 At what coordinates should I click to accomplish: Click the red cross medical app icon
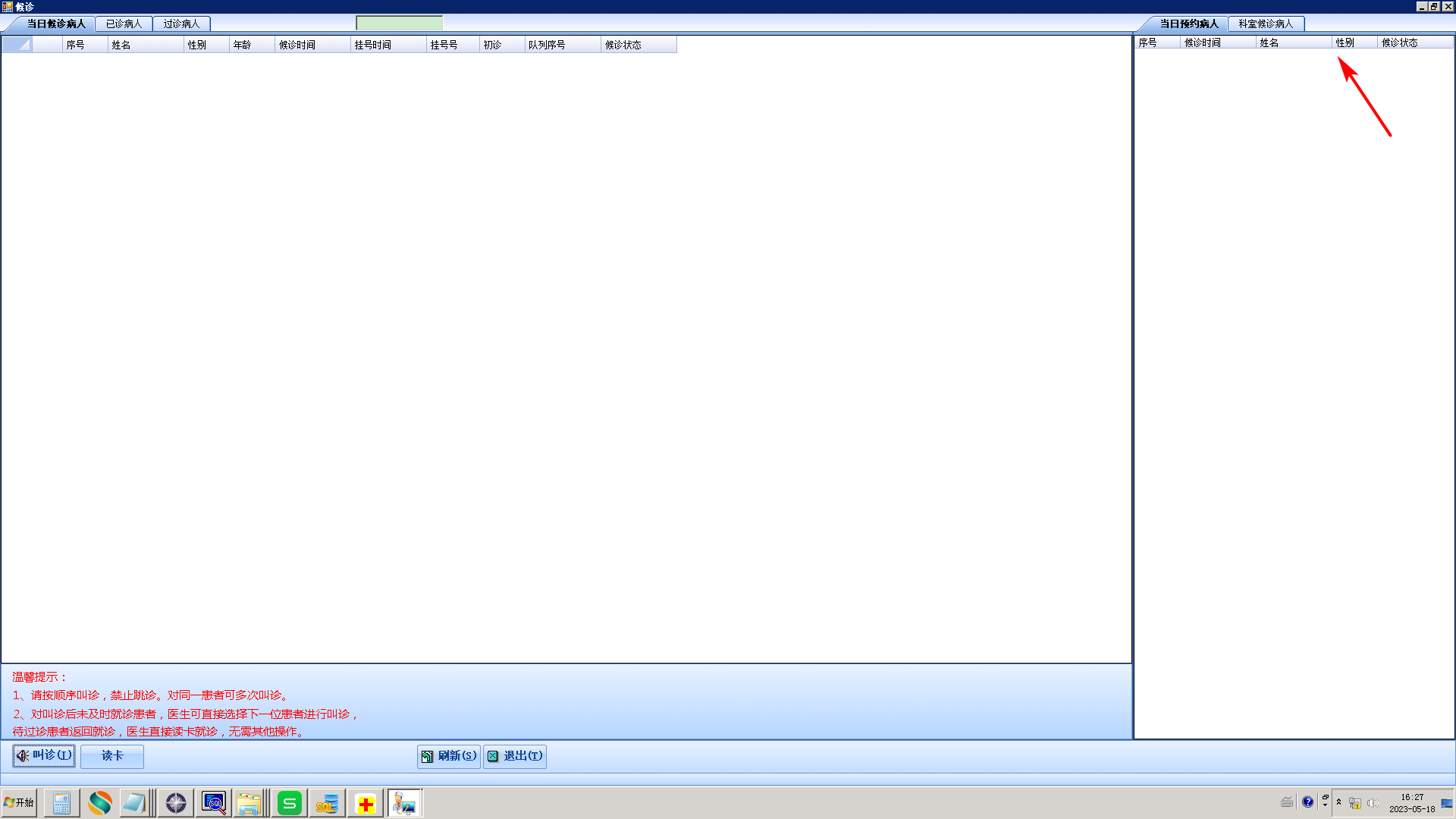pos(366,803)
